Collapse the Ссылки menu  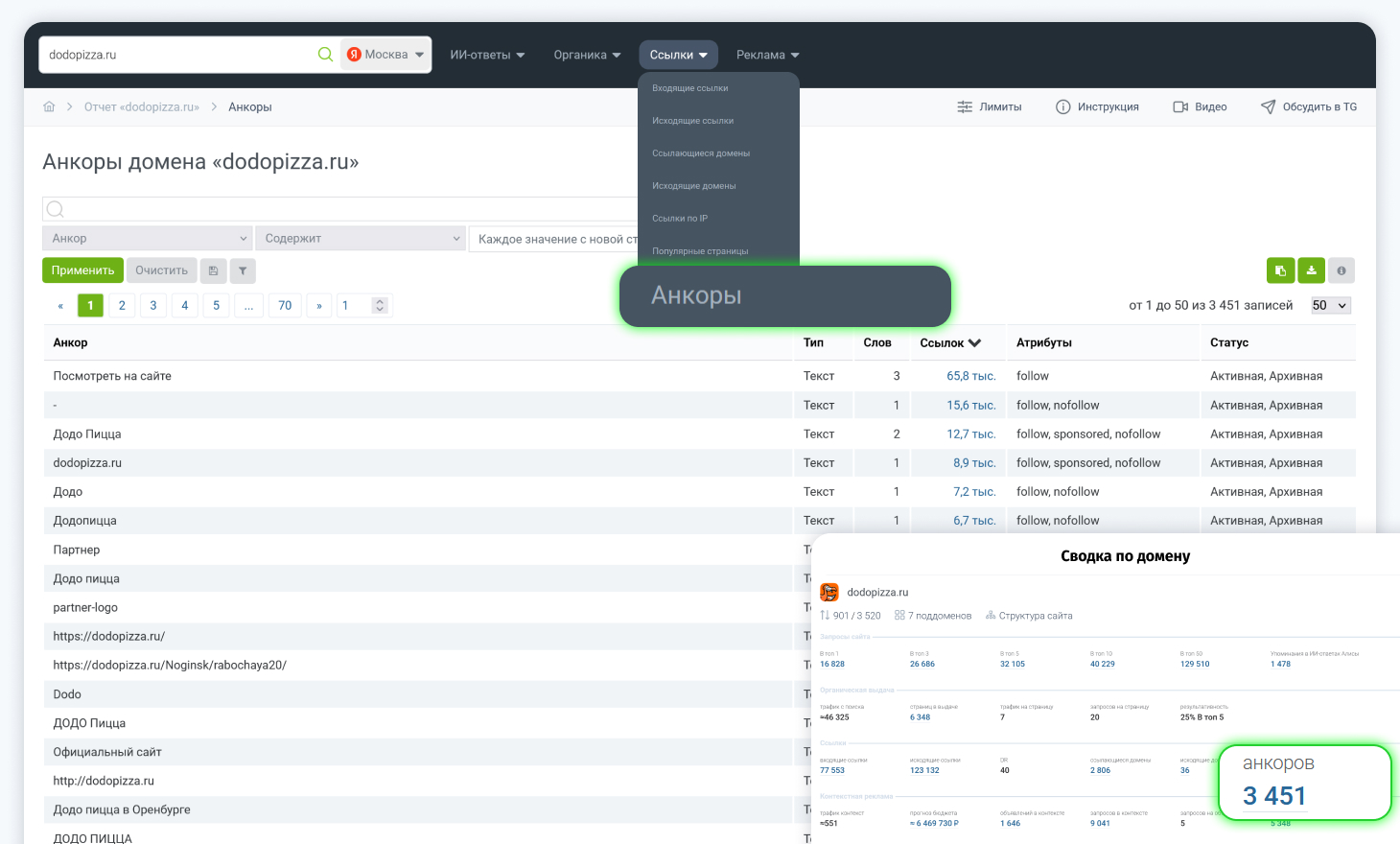[678, 55]
